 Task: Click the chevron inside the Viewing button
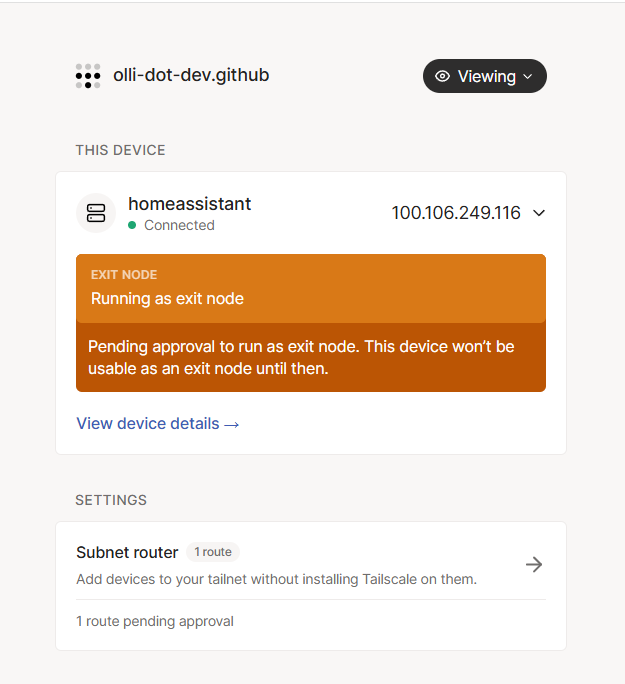(528, 77)
